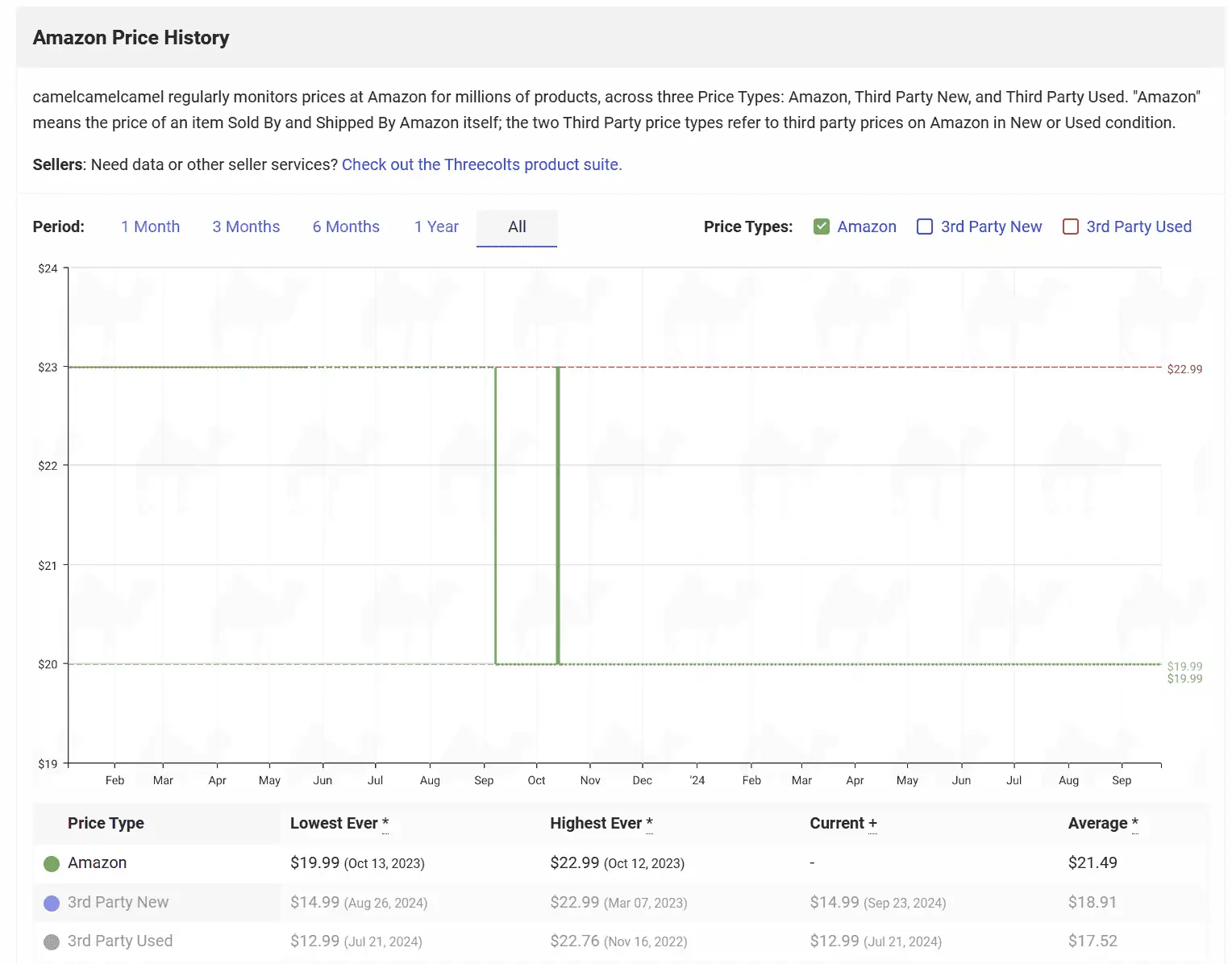Choose the 1 Year period tab
The image size is (1232, 964).
436,226
